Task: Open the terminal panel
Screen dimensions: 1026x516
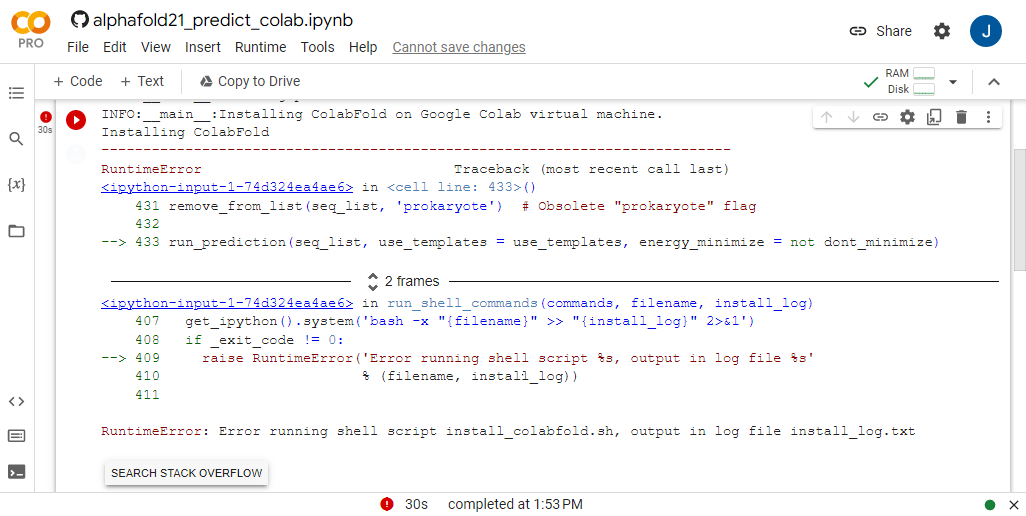Action: (x=16, y=472)
